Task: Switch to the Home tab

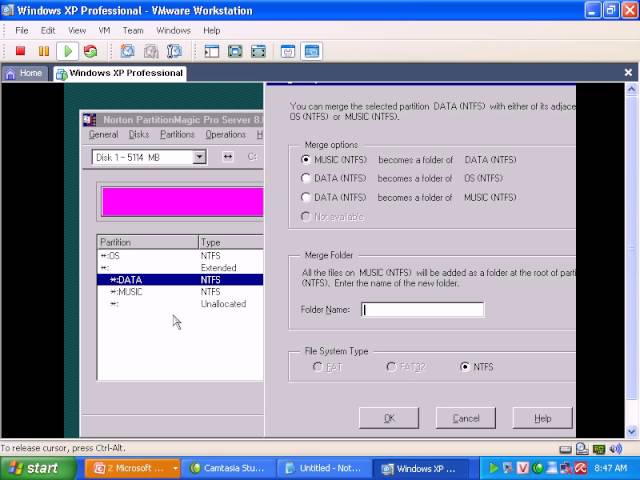Action: coord(24,73)
